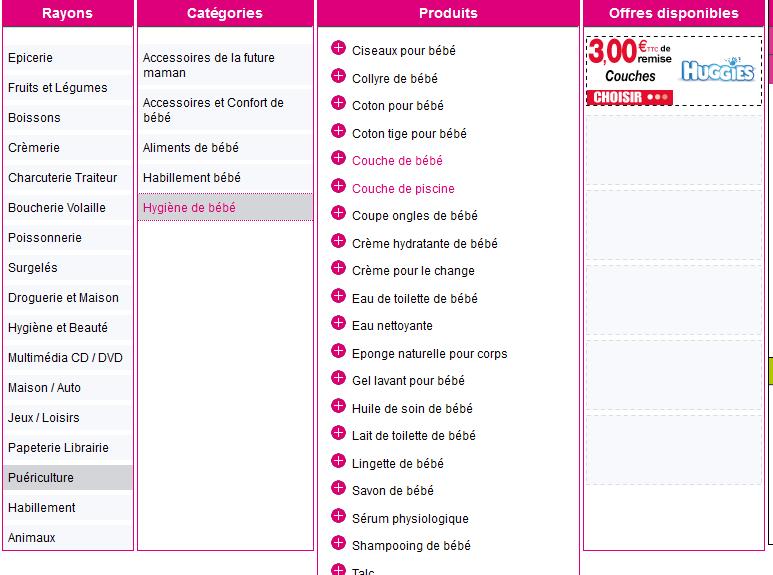Click plus icon next to Eau nettoyante
Screen dimensions: 773x575
click(x=338, y=323)
